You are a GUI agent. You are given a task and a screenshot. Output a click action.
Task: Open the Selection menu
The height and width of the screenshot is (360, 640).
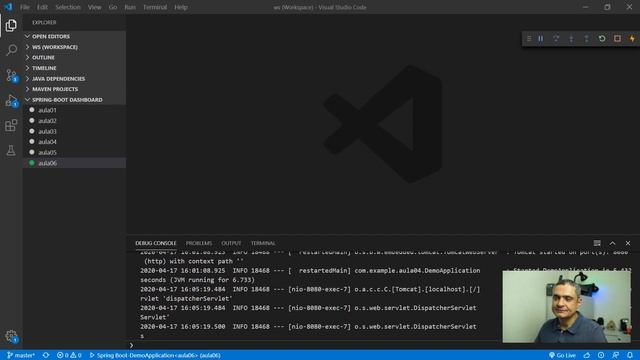[x=68, y=7]
